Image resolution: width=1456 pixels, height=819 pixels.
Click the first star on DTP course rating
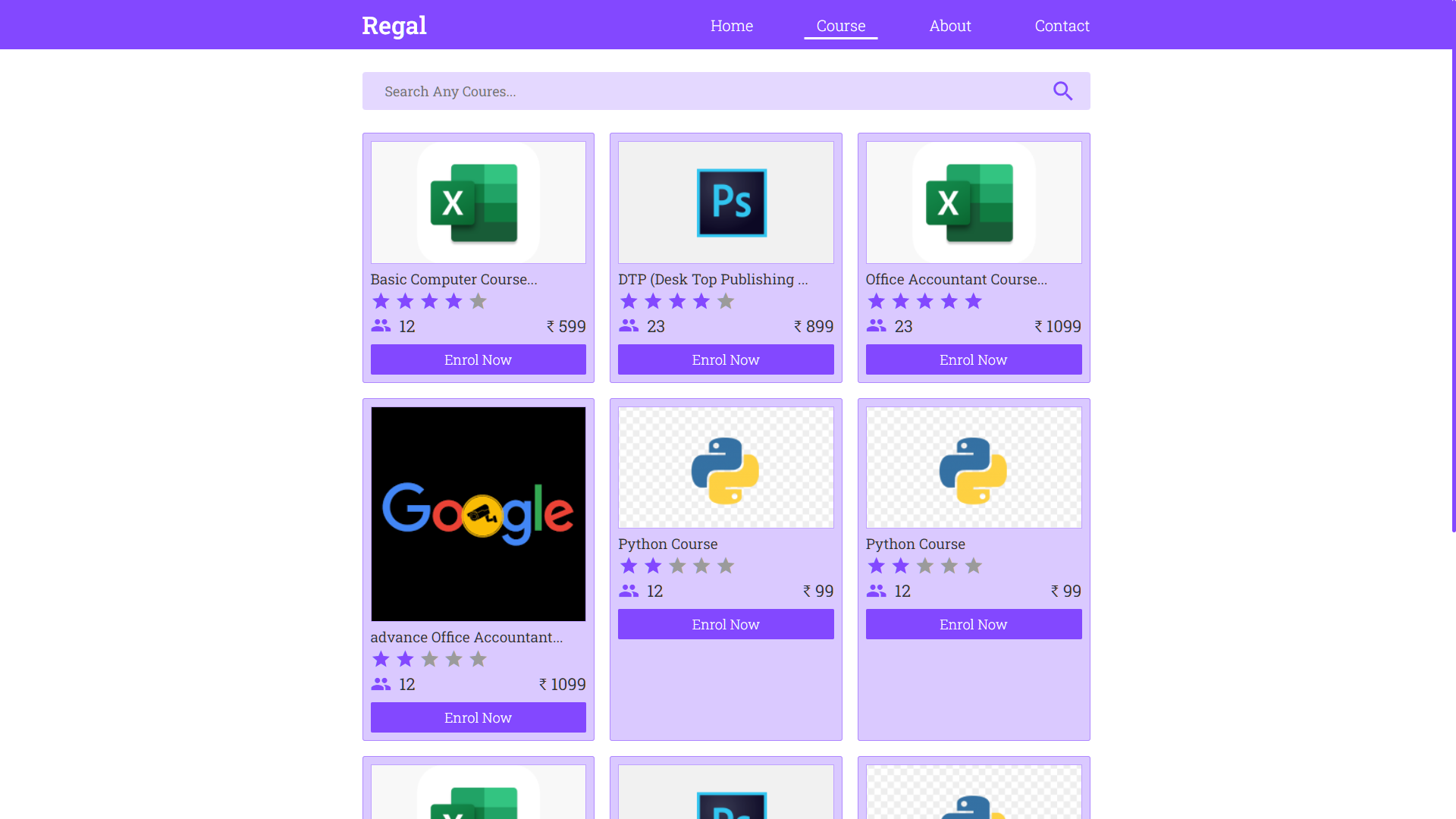pos(629,302)
